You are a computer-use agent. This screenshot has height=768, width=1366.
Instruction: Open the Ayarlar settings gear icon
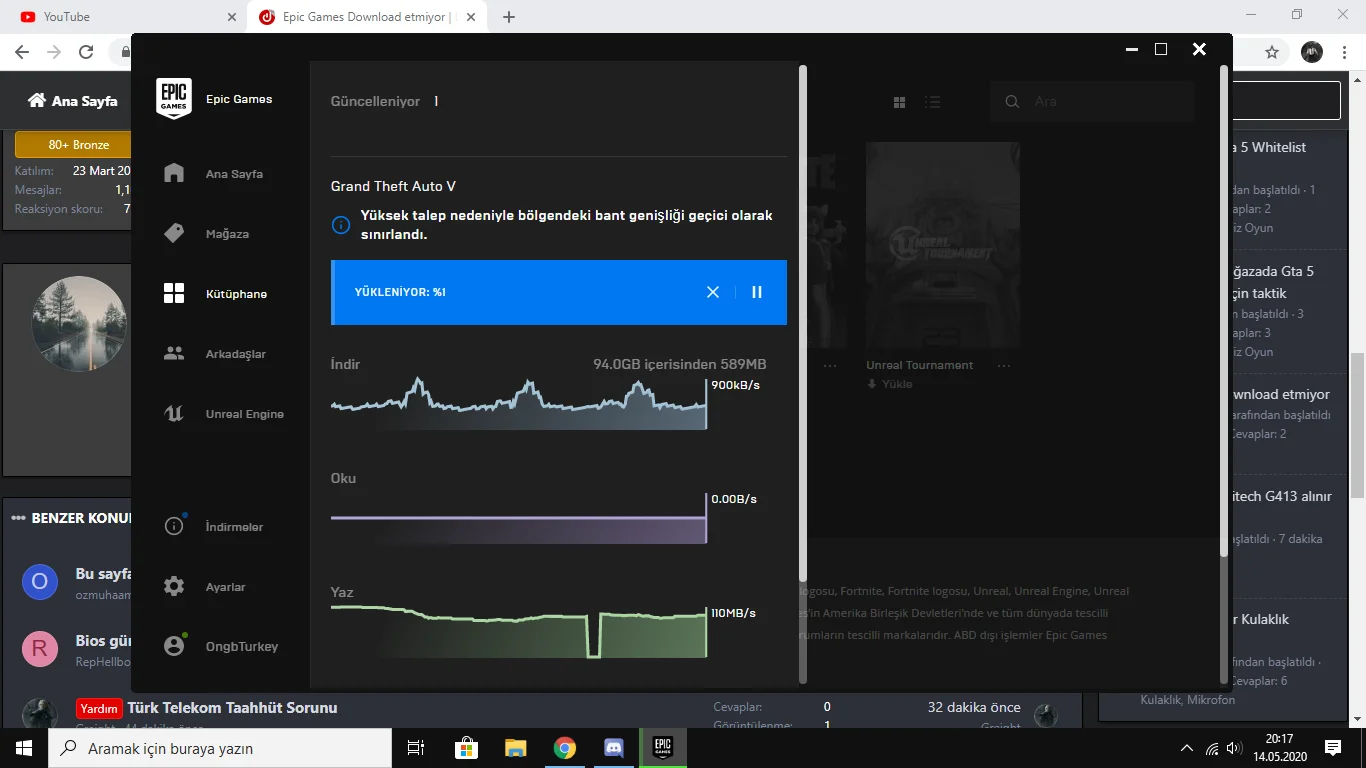174,586
